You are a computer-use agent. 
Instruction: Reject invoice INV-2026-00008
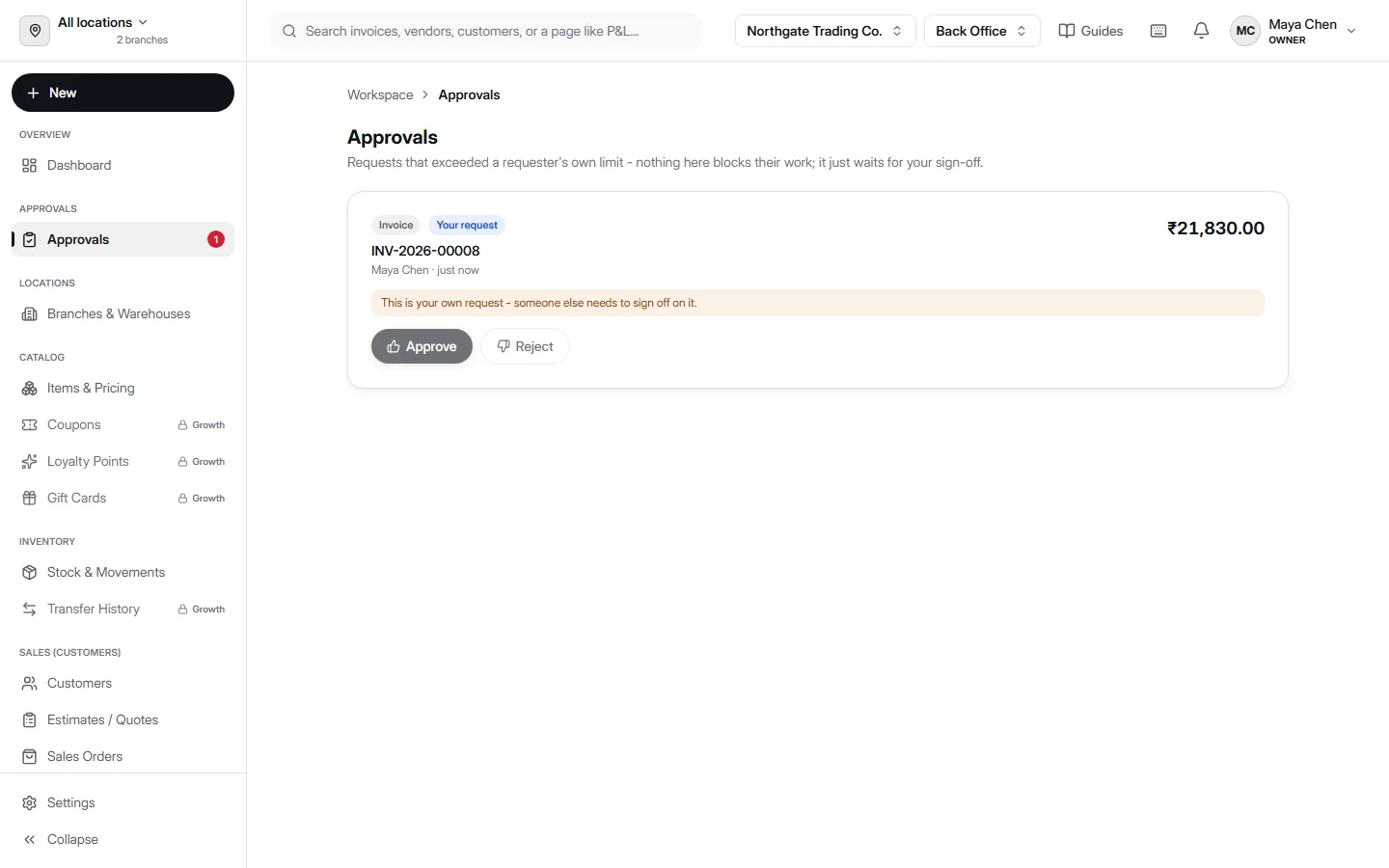(x=525, y=346)
